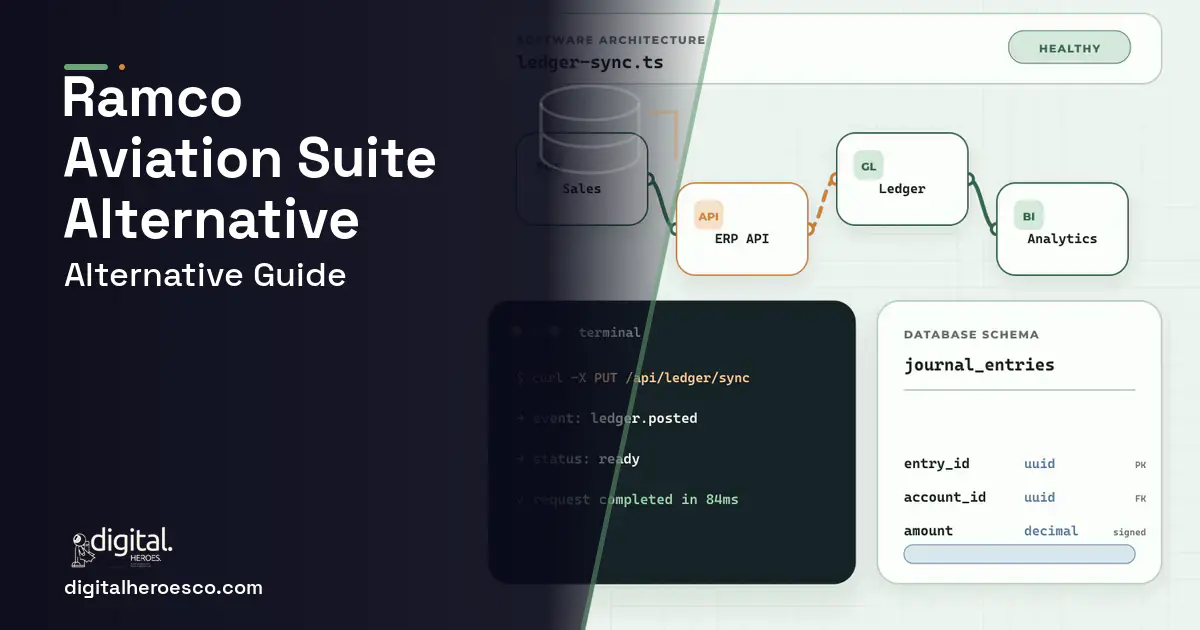
Task: Select the amount field
Action: pos(928,531)
